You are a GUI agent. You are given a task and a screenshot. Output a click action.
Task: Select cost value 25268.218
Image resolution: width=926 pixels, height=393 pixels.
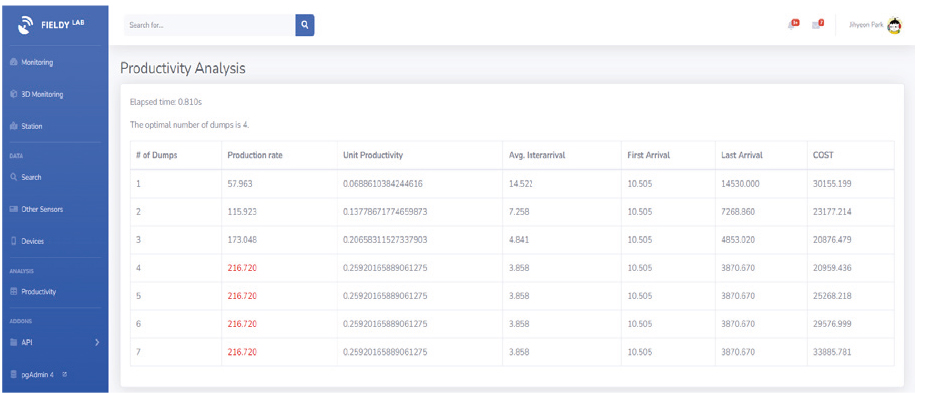[832, 296]
